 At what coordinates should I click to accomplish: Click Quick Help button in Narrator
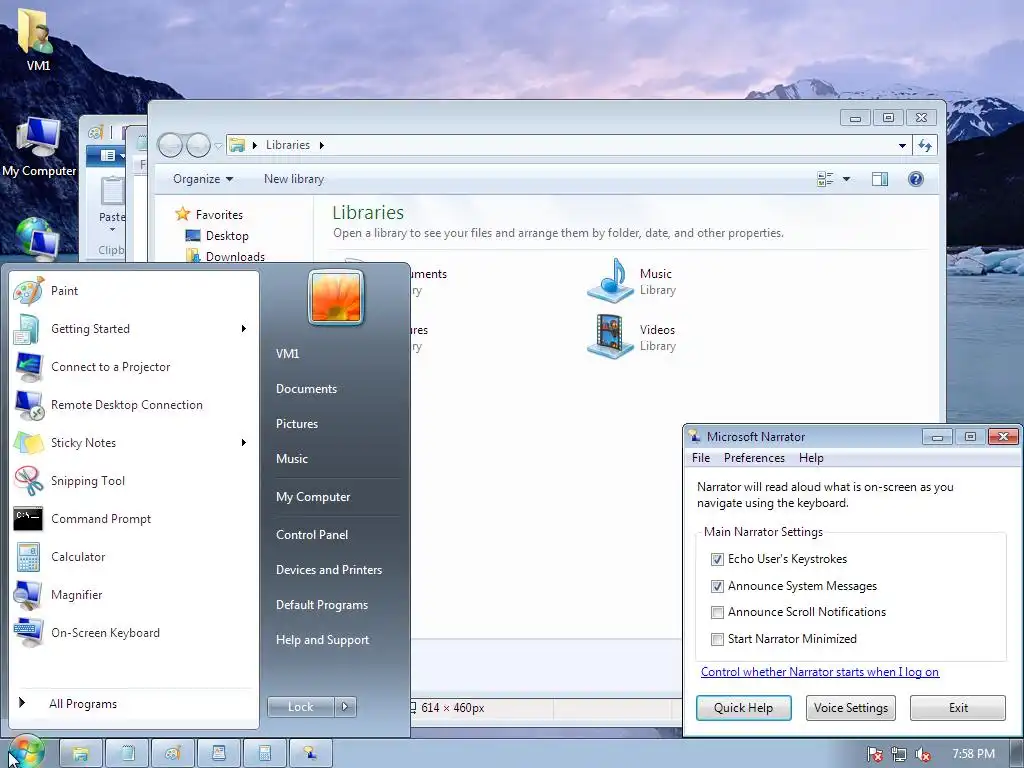(x=743, y=708)
